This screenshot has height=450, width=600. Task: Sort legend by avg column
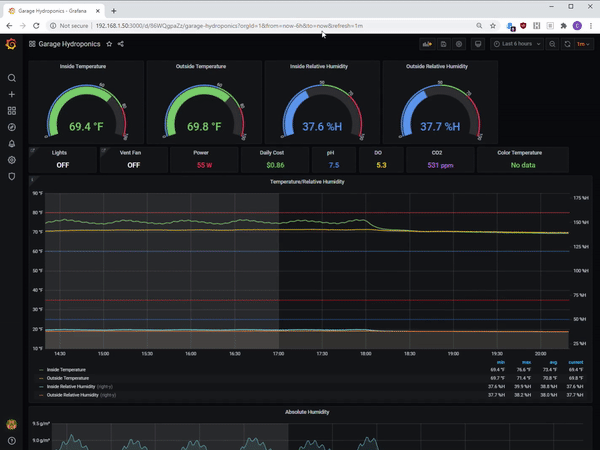tap(553, 362)
